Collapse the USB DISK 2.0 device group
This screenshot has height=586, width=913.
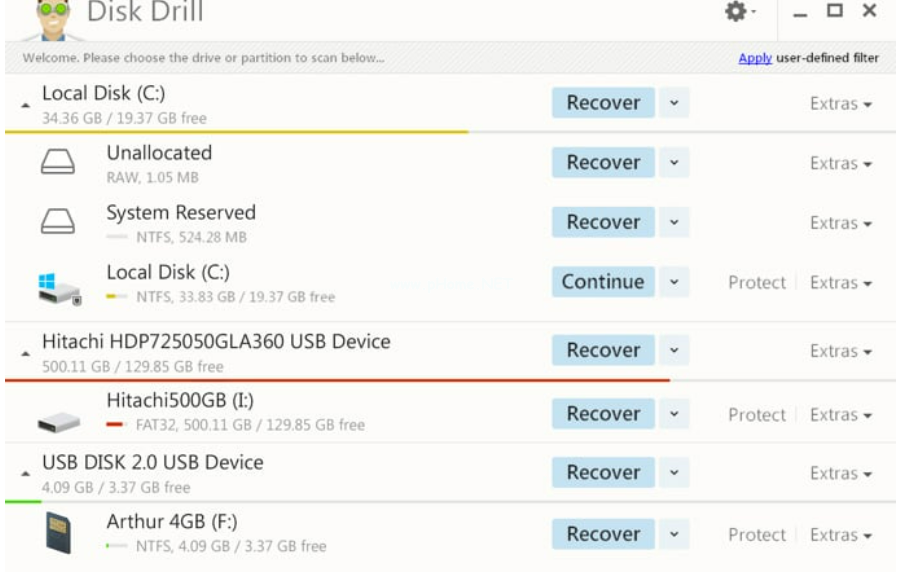pyautogui.click(x=26, y=474)
